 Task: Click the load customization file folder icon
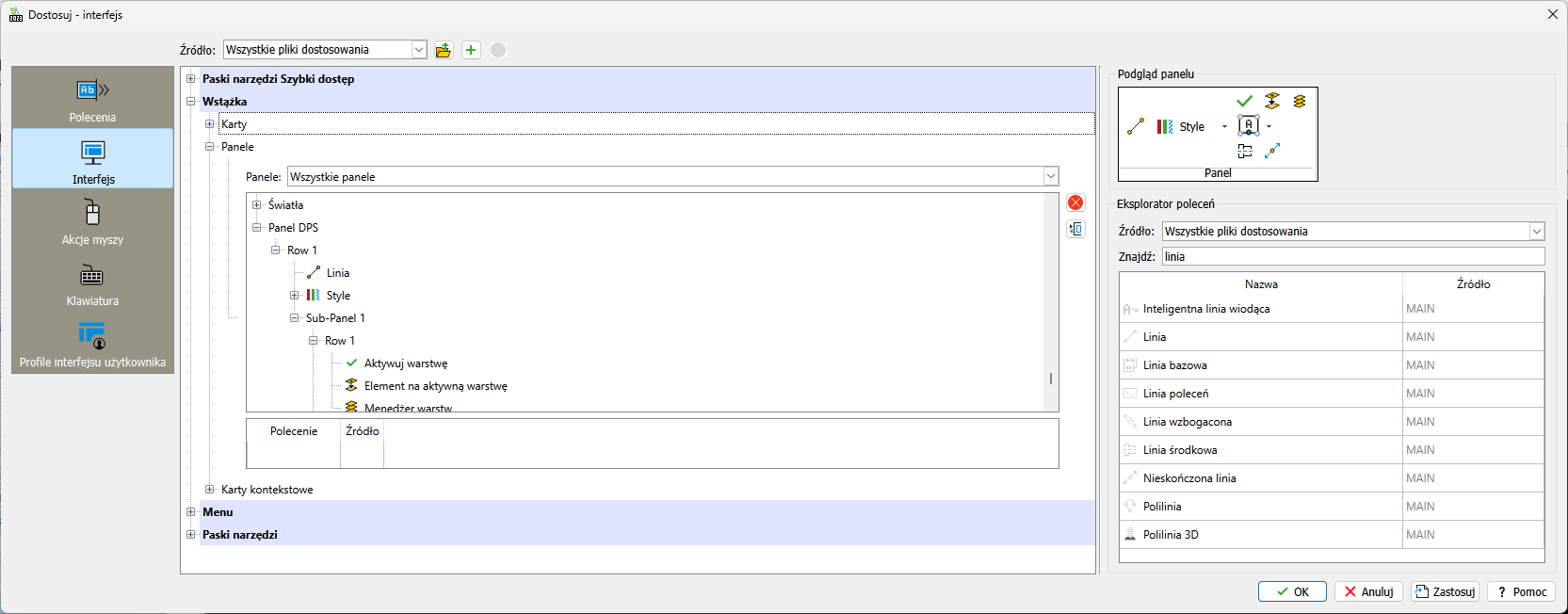pos(444,50)
